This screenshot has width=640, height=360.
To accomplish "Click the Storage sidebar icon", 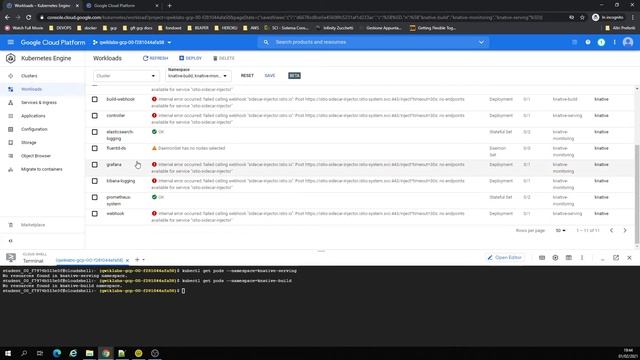I will point(11,142).
